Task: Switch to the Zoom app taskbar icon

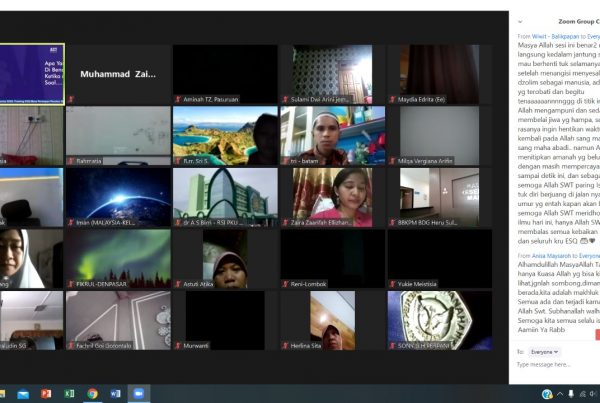Action: (x=138, y=393)
